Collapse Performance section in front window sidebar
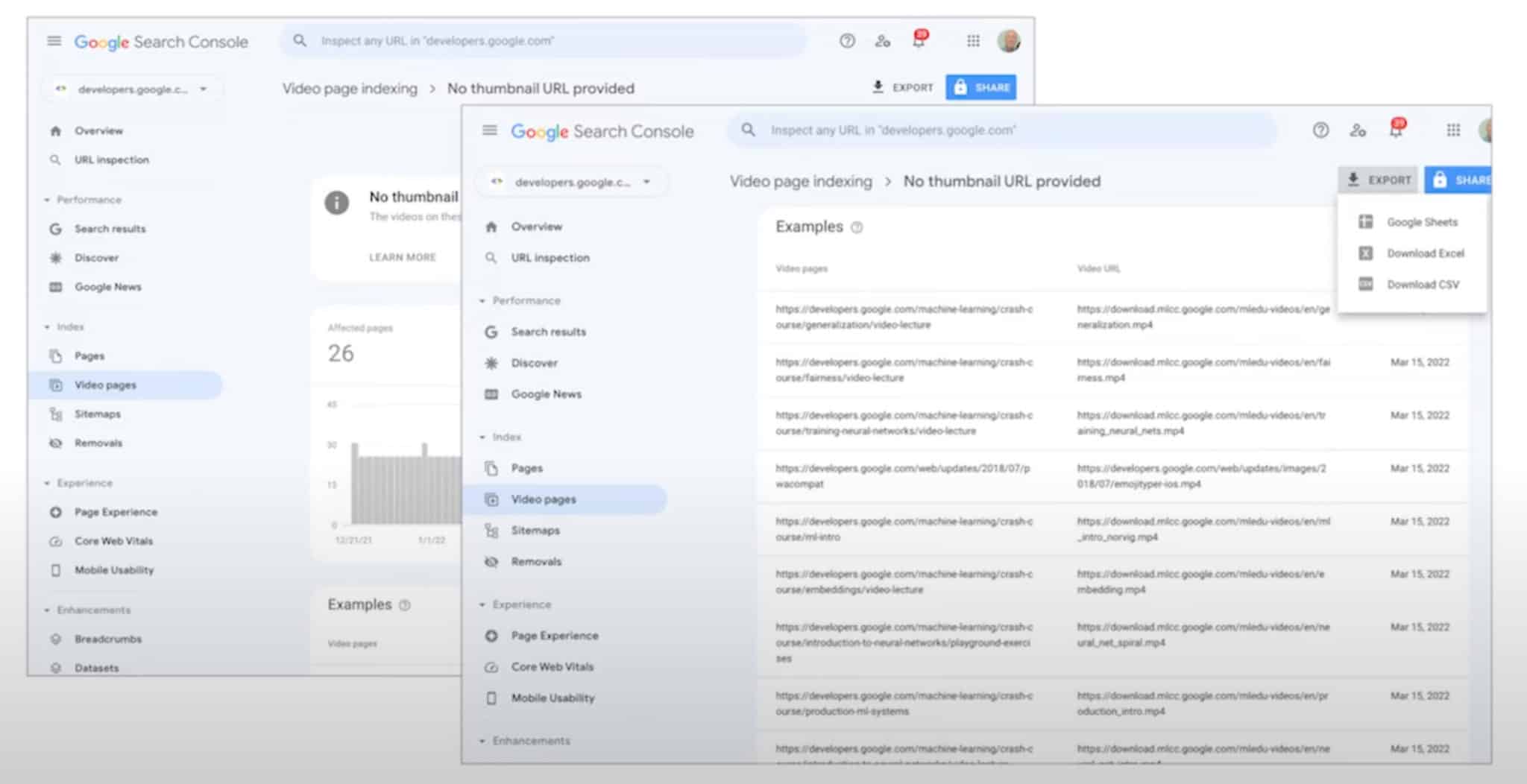The image size is (1527, 784). click(x=482, y=300)
